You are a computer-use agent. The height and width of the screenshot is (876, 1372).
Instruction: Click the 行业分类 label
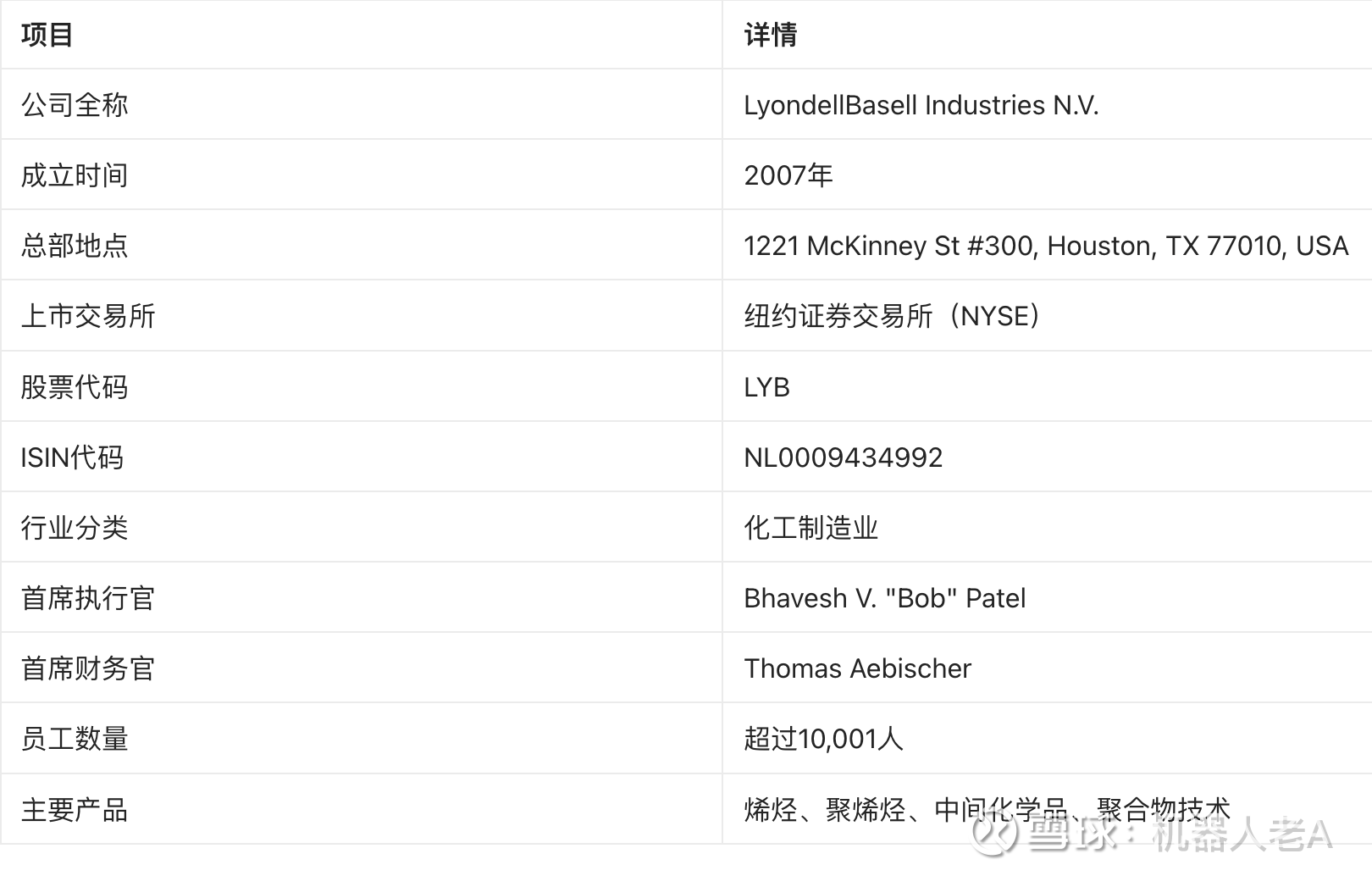[75, 528]
